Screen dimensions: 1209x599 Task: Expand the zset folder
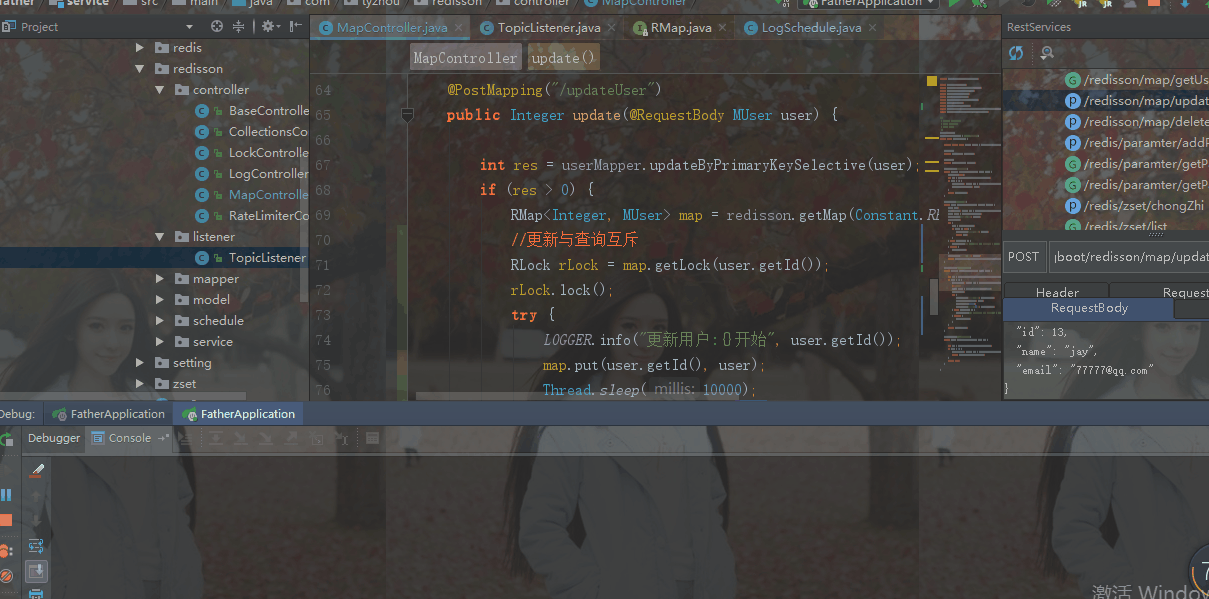[142, 384]
